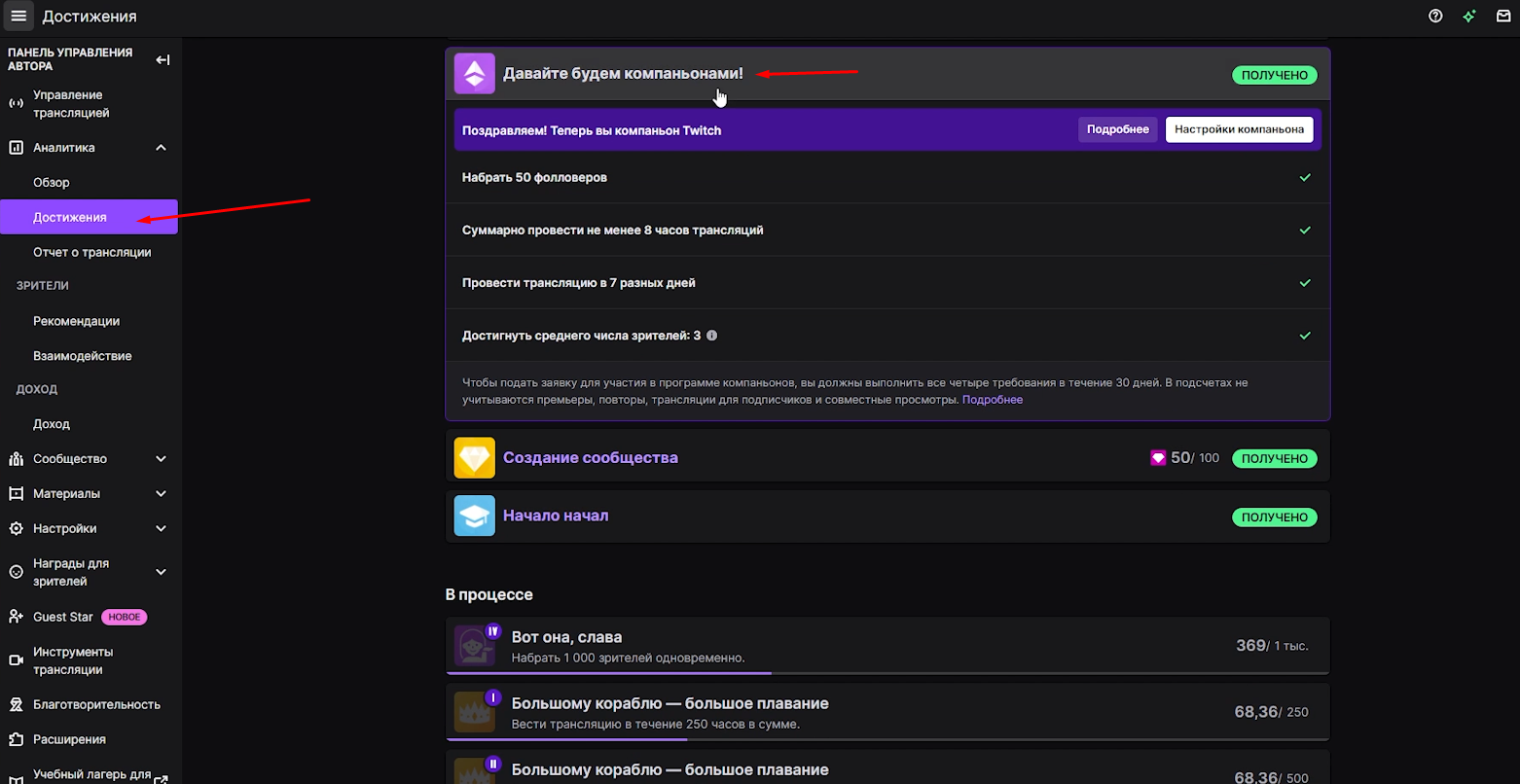Expand the Начало начал achievement
Viewport: 1520px width, 784px height.
pos(887,516)
